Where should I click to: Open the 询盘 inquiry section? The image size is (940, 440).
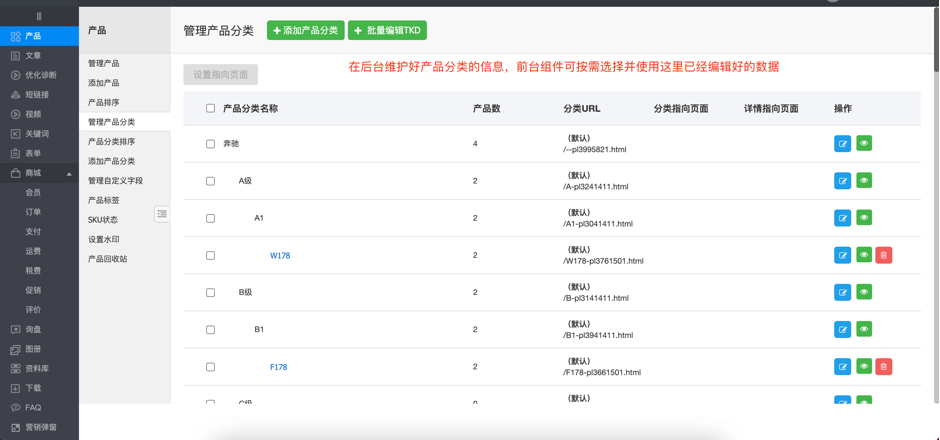[39, 329]
